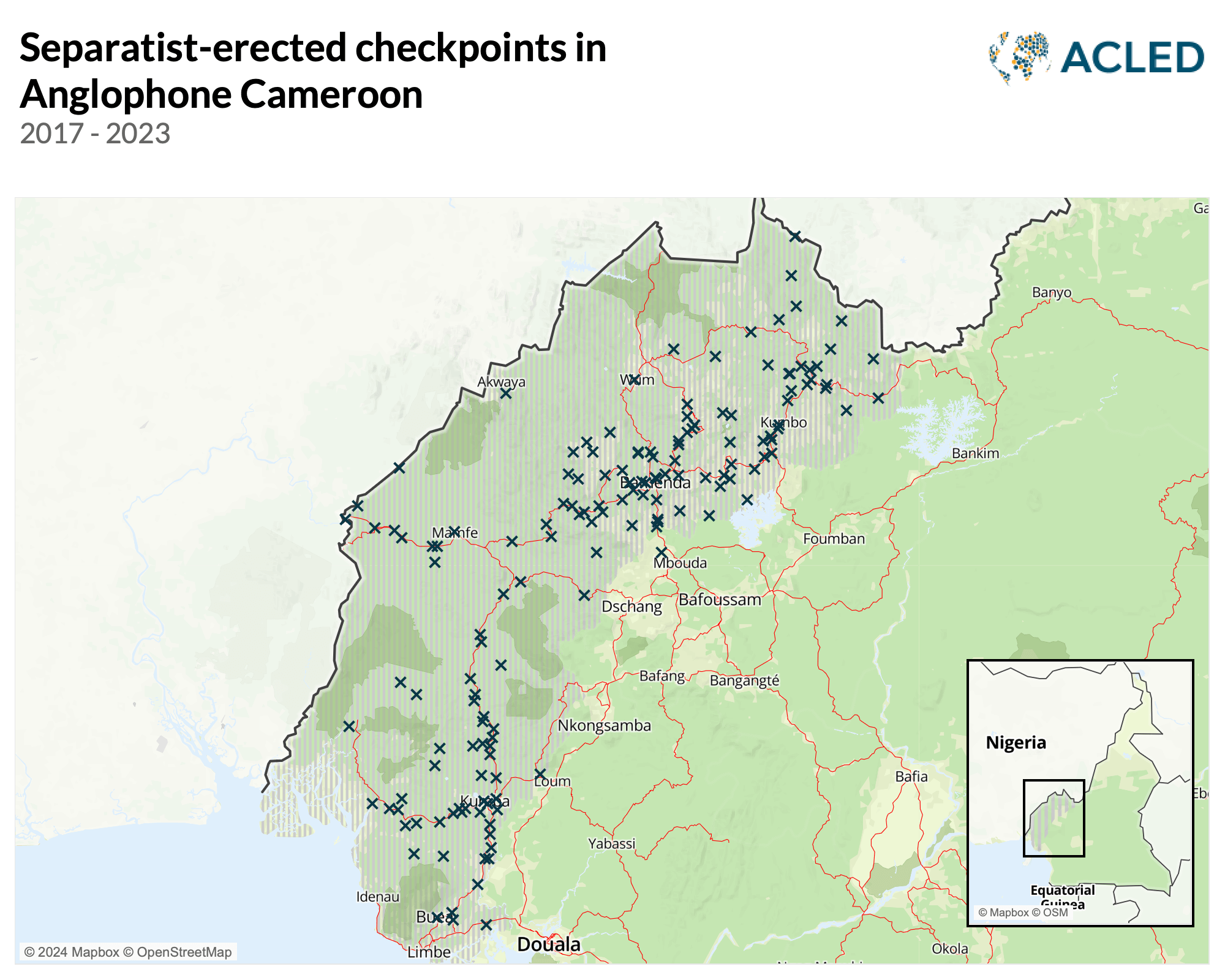Image resolution: width=1225 pixels, height=980 pixels.
Task: Click the checkpoint marker at Loum
Action: (540, 774)
